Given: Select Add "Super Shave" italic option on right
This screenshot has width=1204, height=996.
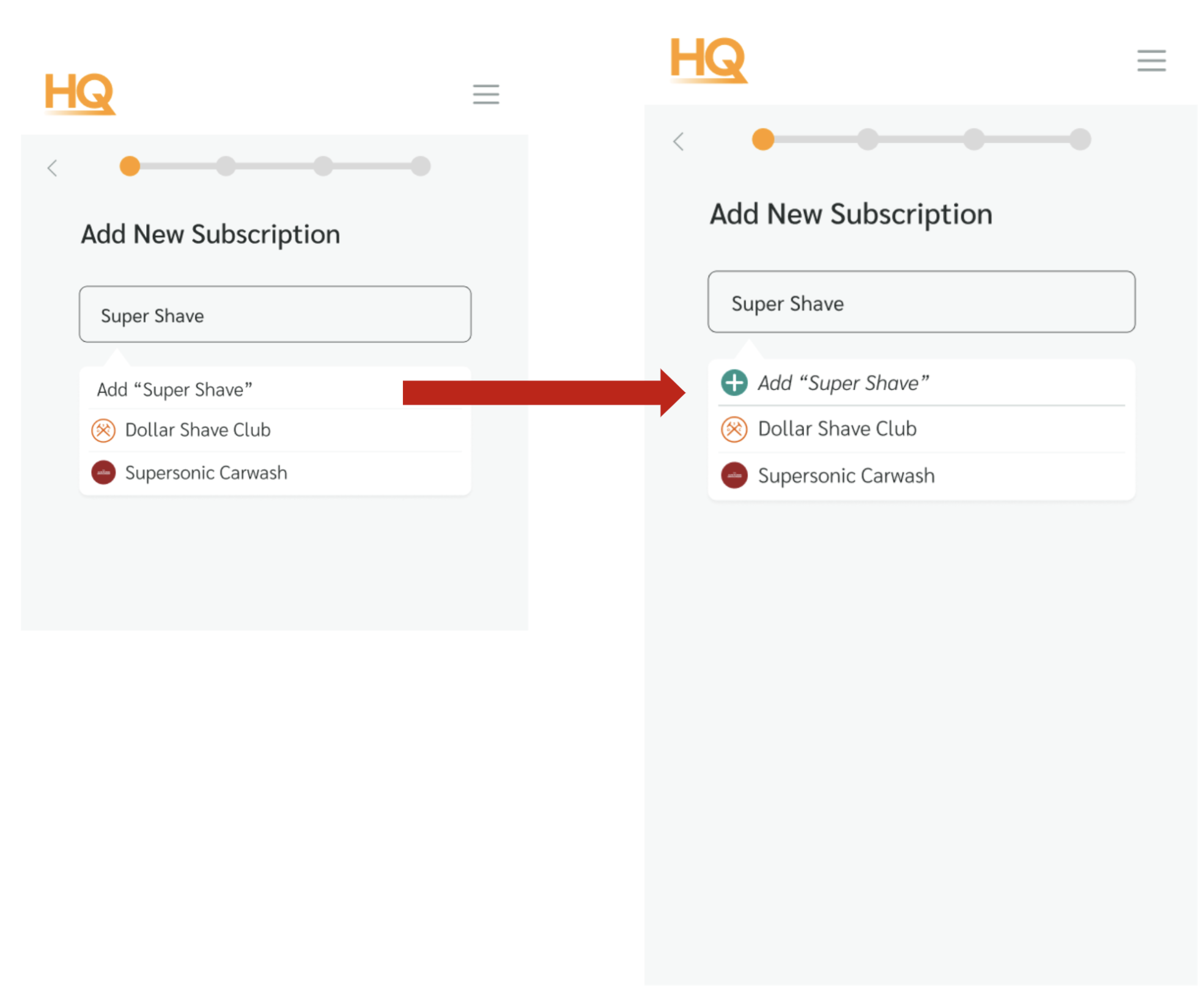Looking at the screenshot, I should point(843,383).
